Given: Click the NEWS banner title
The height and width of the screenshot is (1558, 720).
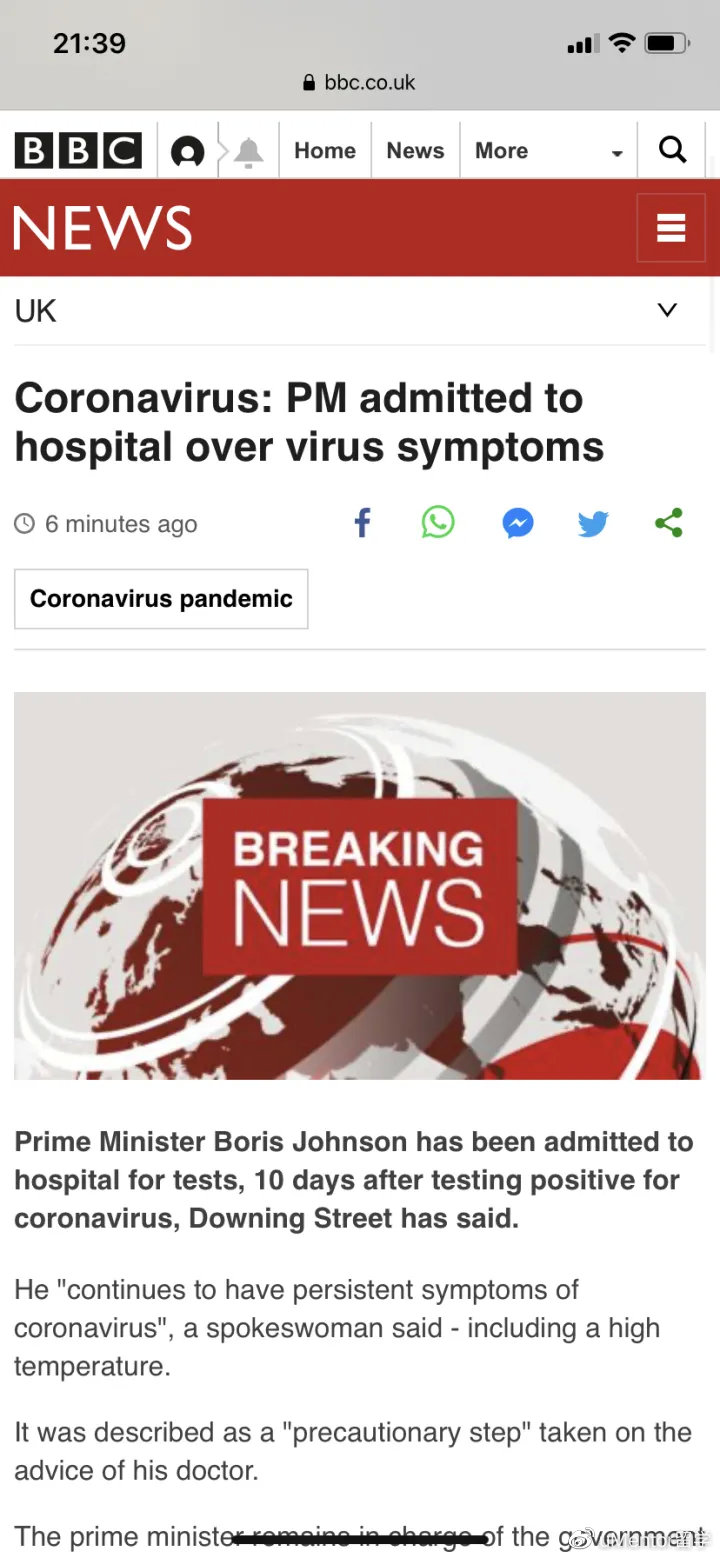Looking at the screenshot, I should [x=102, y=228].
